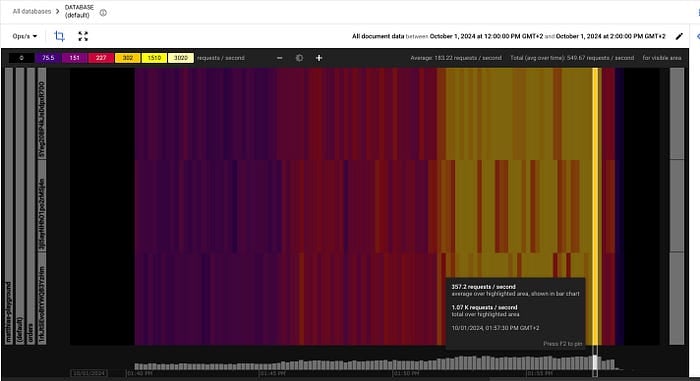The image size is (700, 381).
Task: Click the DATABASE (default) breadcrumb label
Action: 79,11
